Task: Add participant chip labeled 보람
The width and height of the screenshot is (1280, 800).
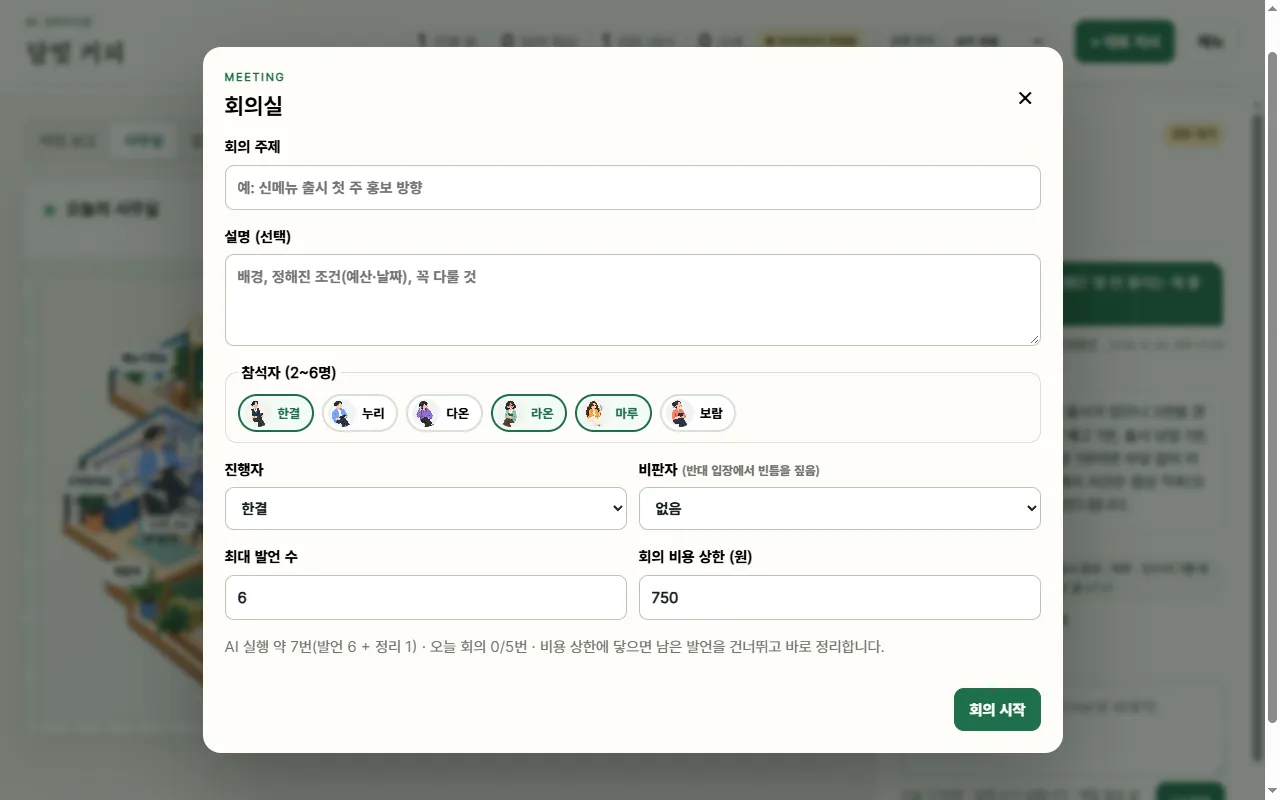Action: [698, 413]
